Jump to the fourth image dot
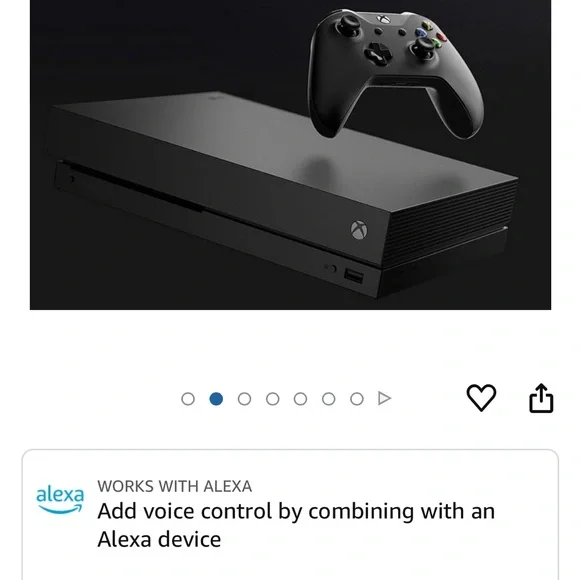The height and width of the screenshot is (580, 580). [x=273, y=399]
